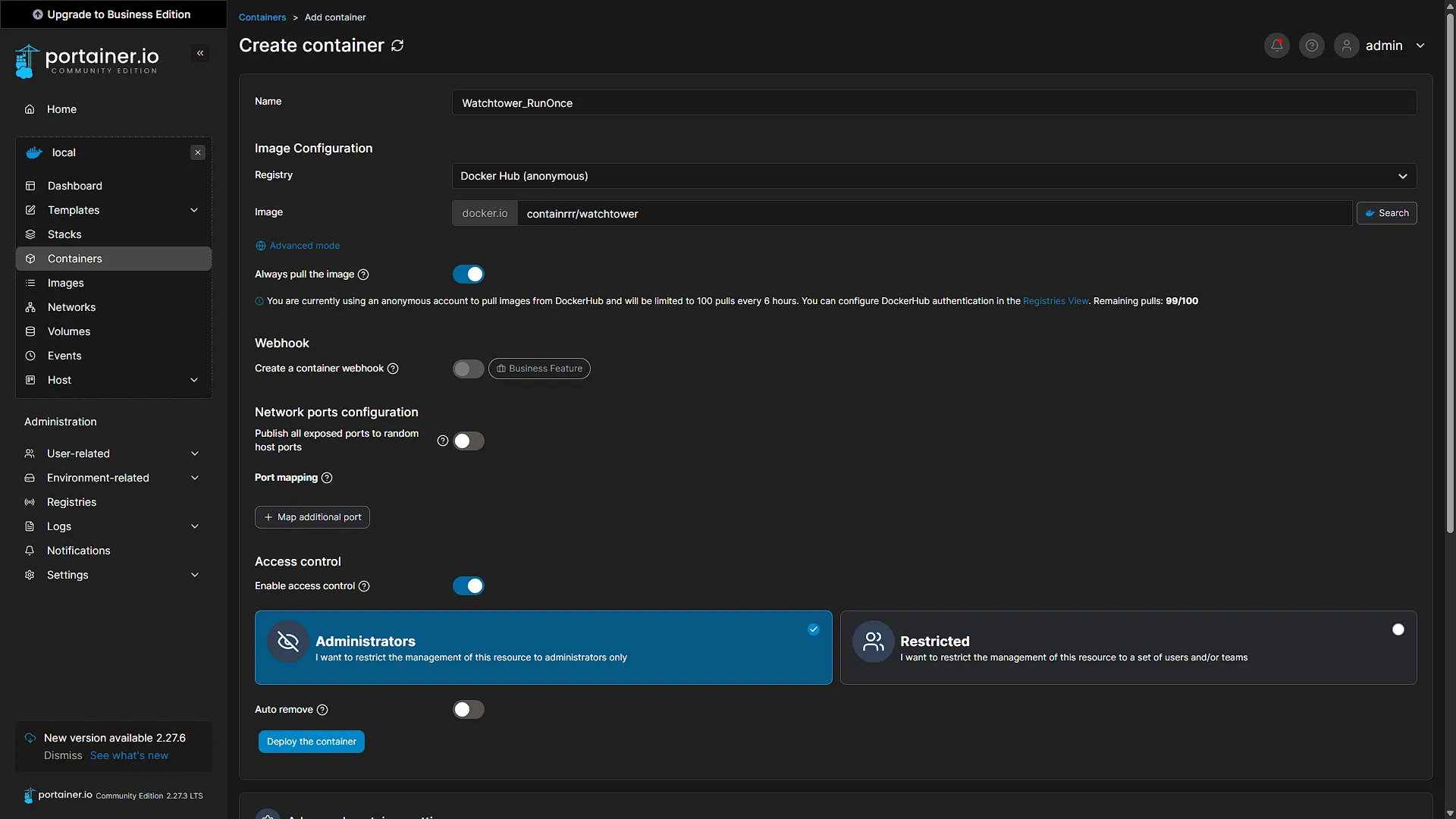Click help icon next to Auto remove
Screen dimensions: 1456x819
[x=322, y=710]
